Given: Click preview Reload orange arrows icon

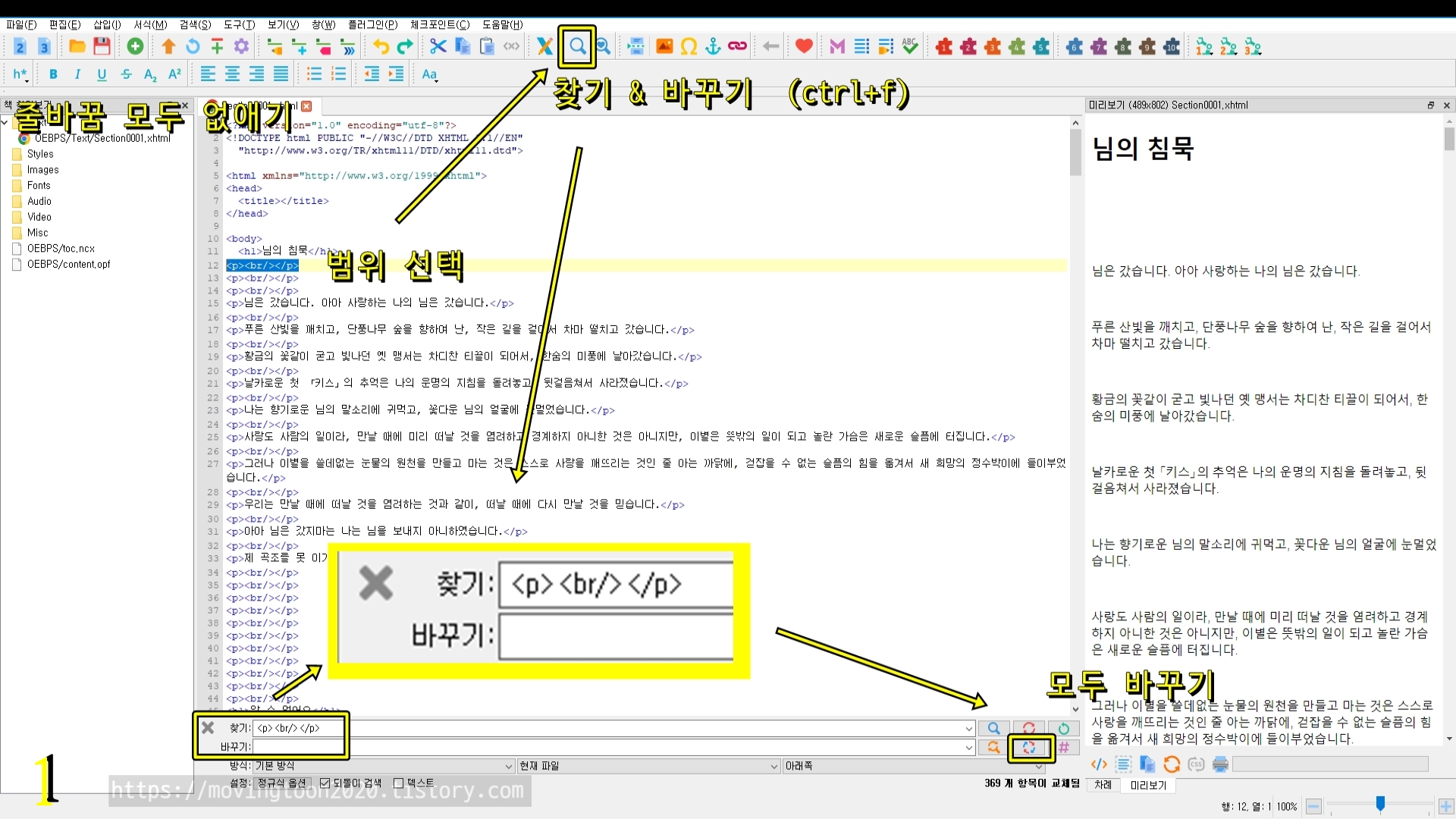Looking at the screenshot, I should tap(1172, 764).
